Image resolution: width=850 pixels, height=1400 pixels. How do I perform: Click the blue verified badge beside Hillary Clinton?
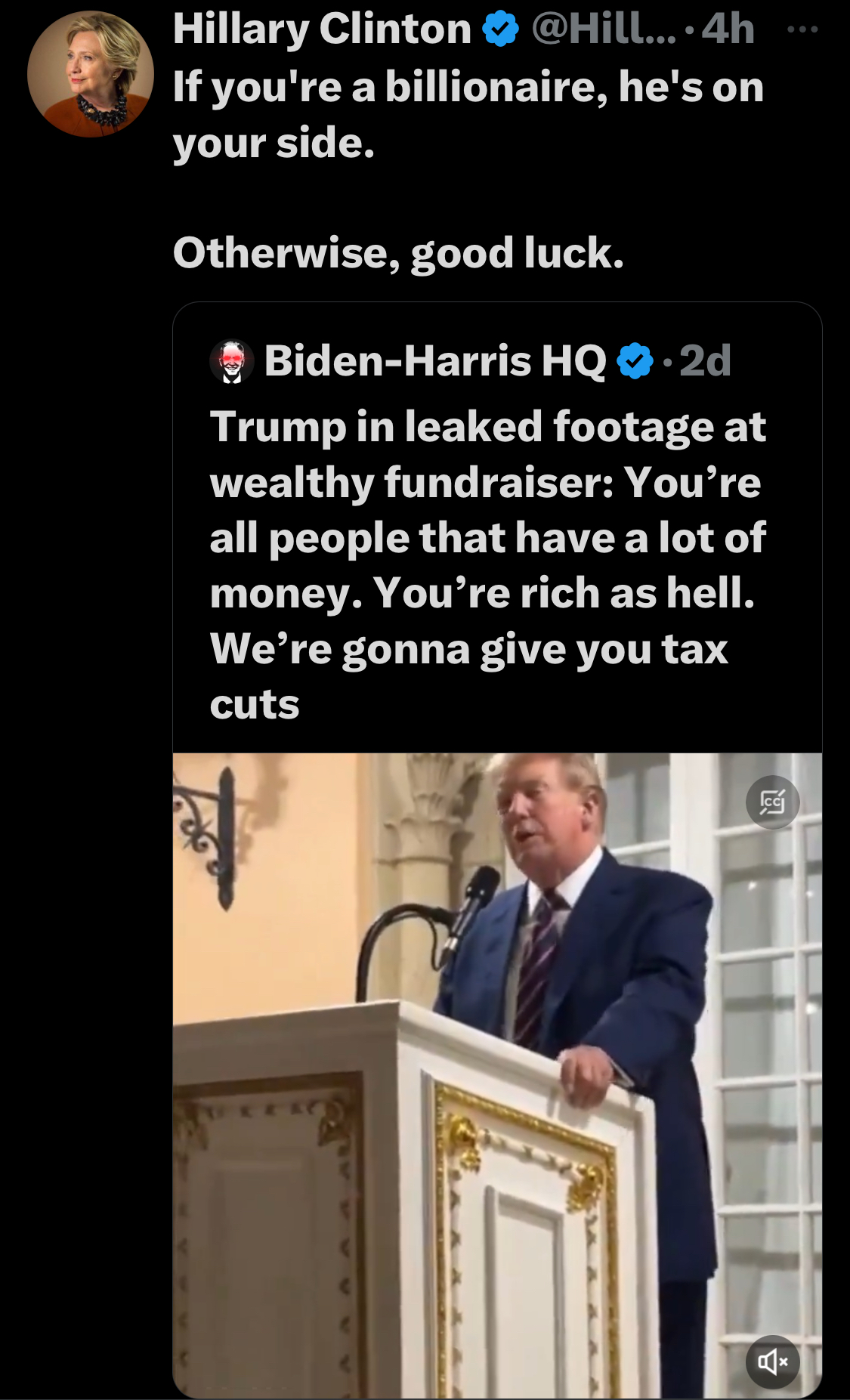point(500,29)
